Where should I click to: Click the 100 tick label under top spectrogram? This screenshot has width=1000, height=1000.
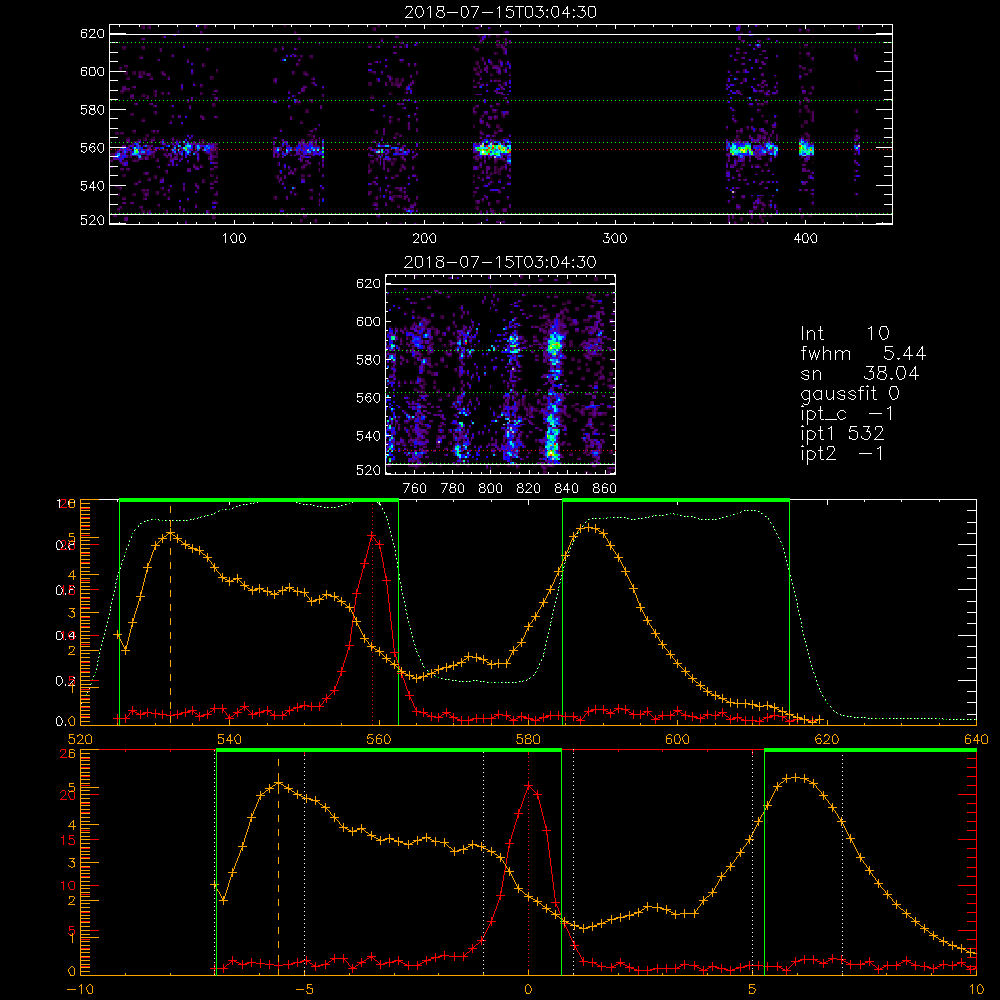234,239
